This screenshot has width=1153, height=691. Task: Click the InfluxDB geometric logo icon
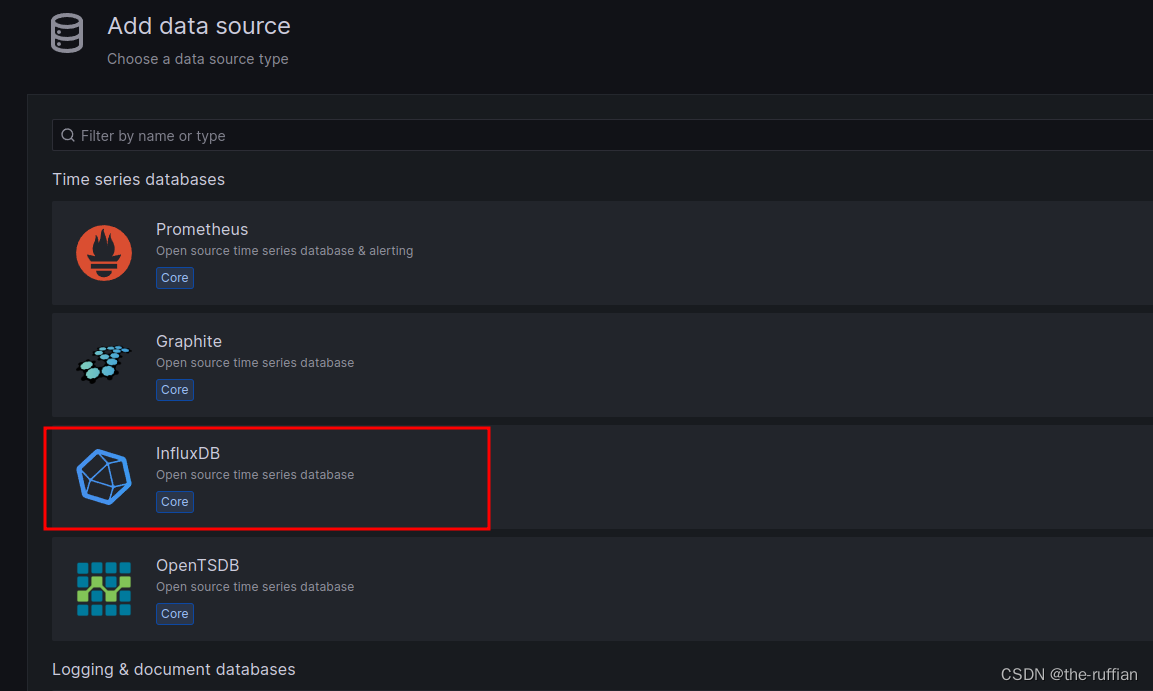[x=104, y=477]
